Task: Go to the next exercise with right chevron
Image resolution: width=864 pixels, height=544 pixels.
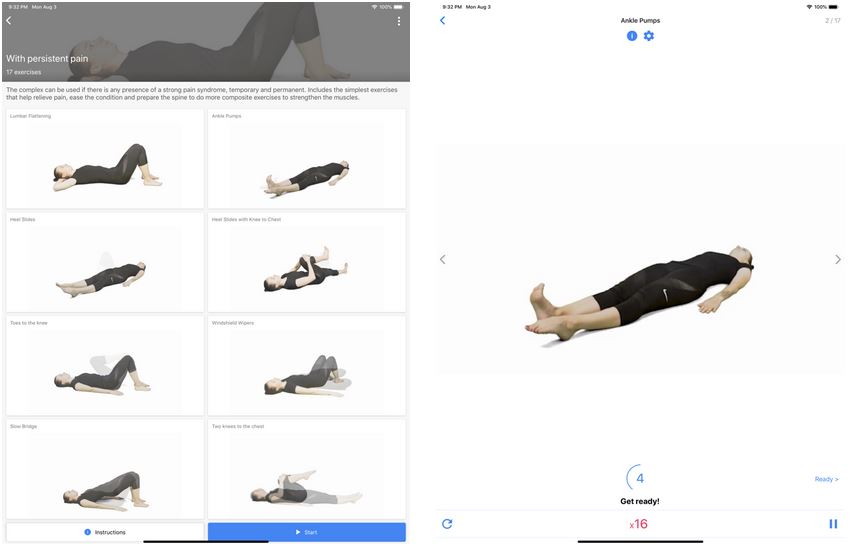Action: (838, 259)
